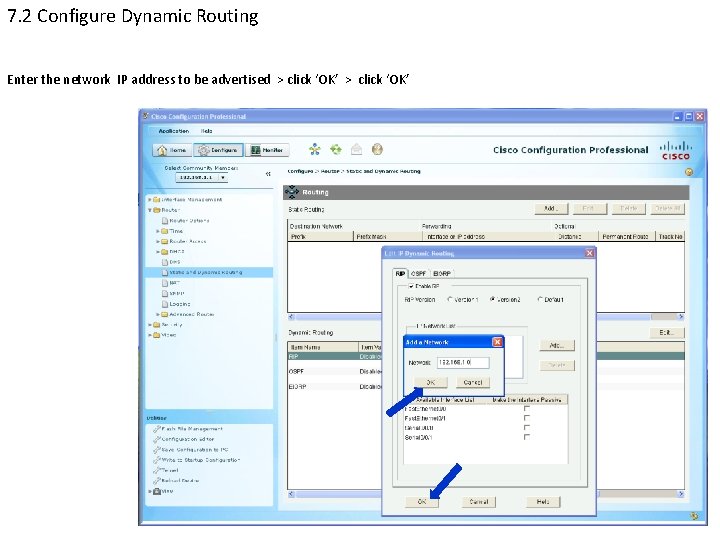Click the status icon at window bottom-right
Image resolution: width=720 pixels, height=540 pixels.
pos(695,516)
